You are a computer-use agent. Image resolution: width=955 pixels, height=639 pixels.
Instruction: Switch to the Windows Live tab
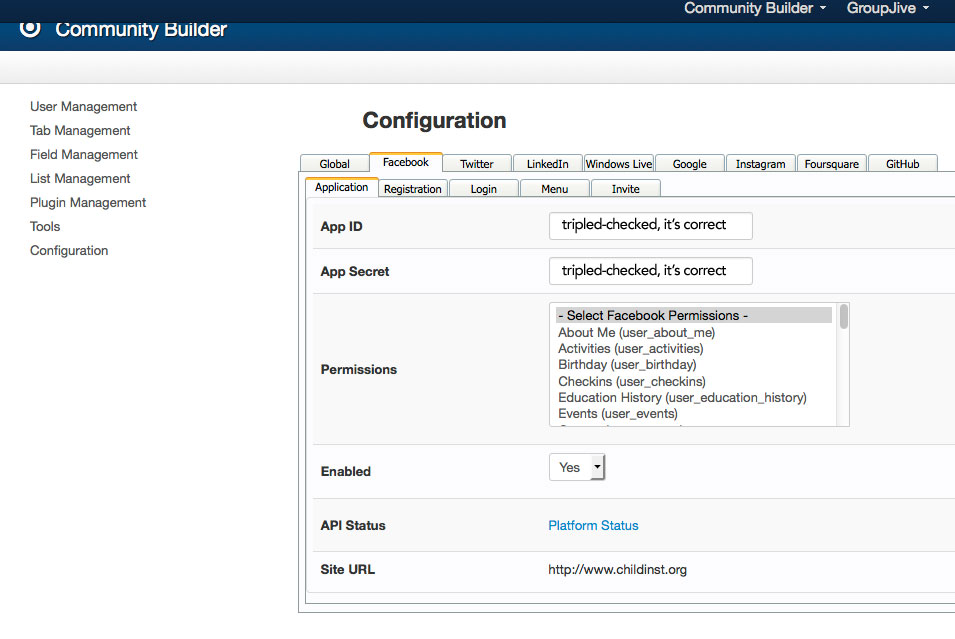pos(619,163)
